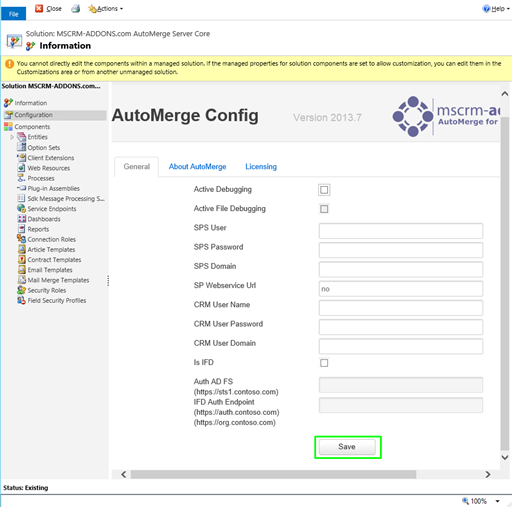Expand the Entities tree node arrow
Image resolution: width=512 pixels, height=507 pixels.
pos(12,137)
